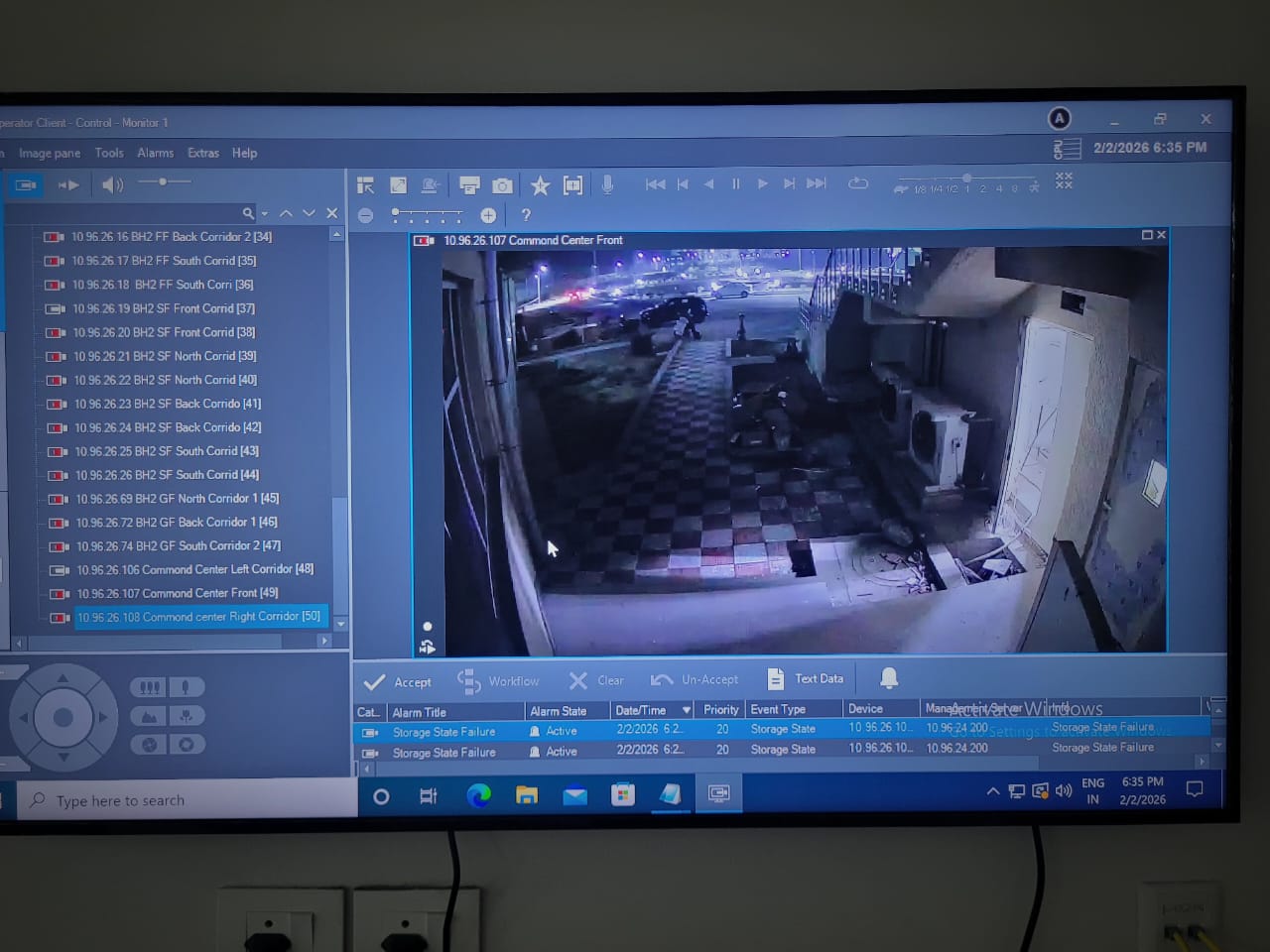Viewport: 1270px width, 952px height.
Task: Mute audio with the speaker icon
Action: point(112,183)
